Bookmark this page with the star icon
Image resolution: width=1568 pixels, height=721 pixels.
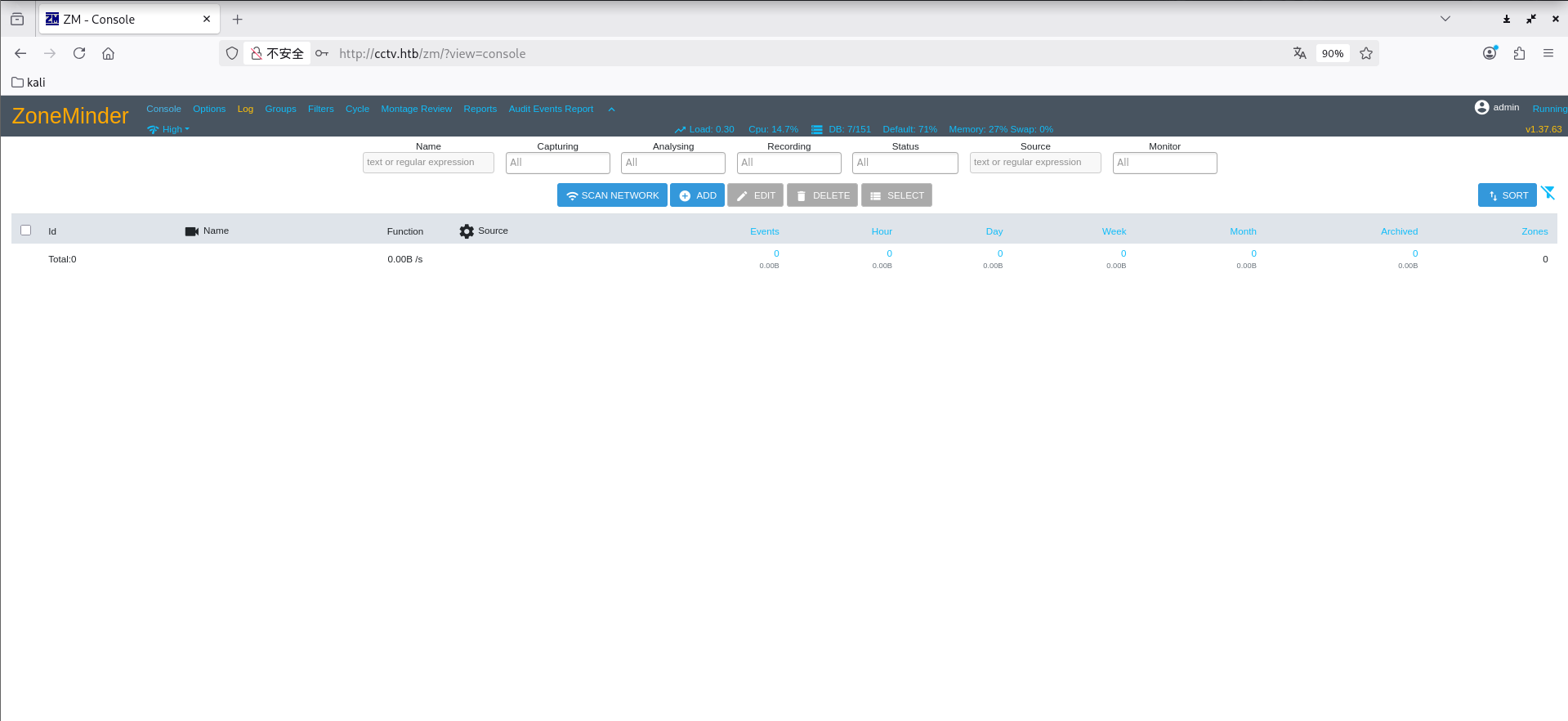pyautogui.click(x=1366, y=53)
